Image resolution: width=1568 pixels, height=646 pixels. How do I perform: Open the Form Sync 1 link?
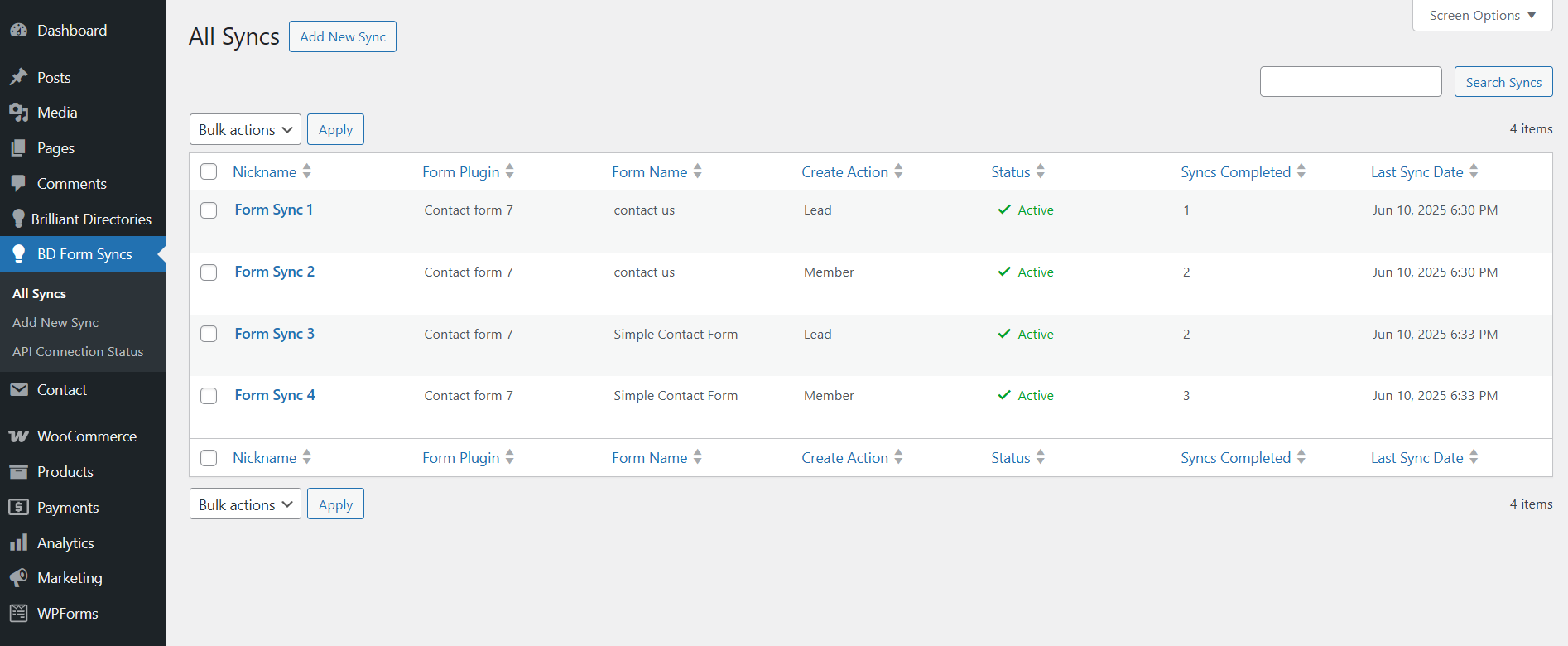(x=273, y=210)
